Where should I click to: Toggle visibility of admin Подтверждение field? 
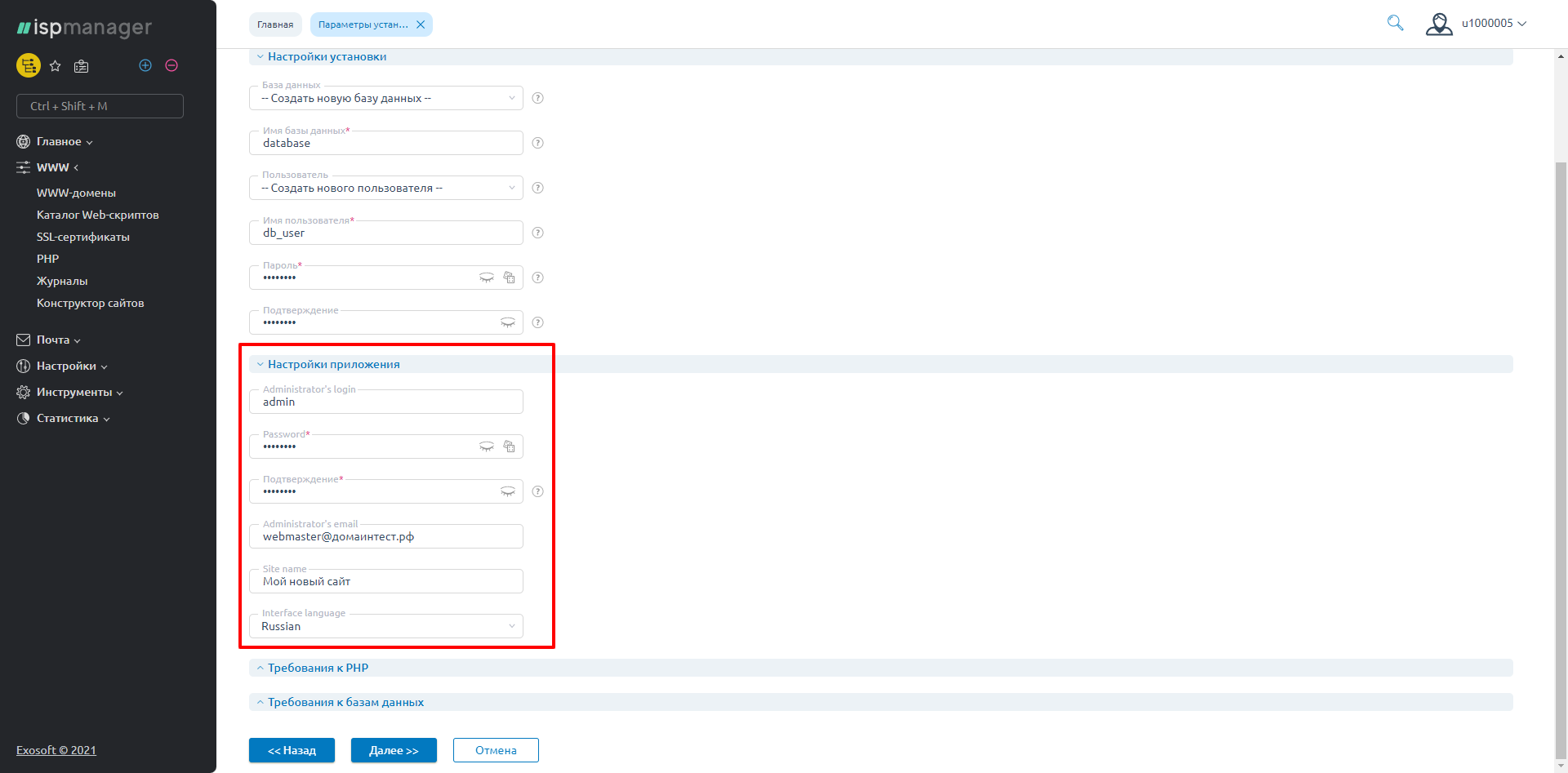click(507, 491)
